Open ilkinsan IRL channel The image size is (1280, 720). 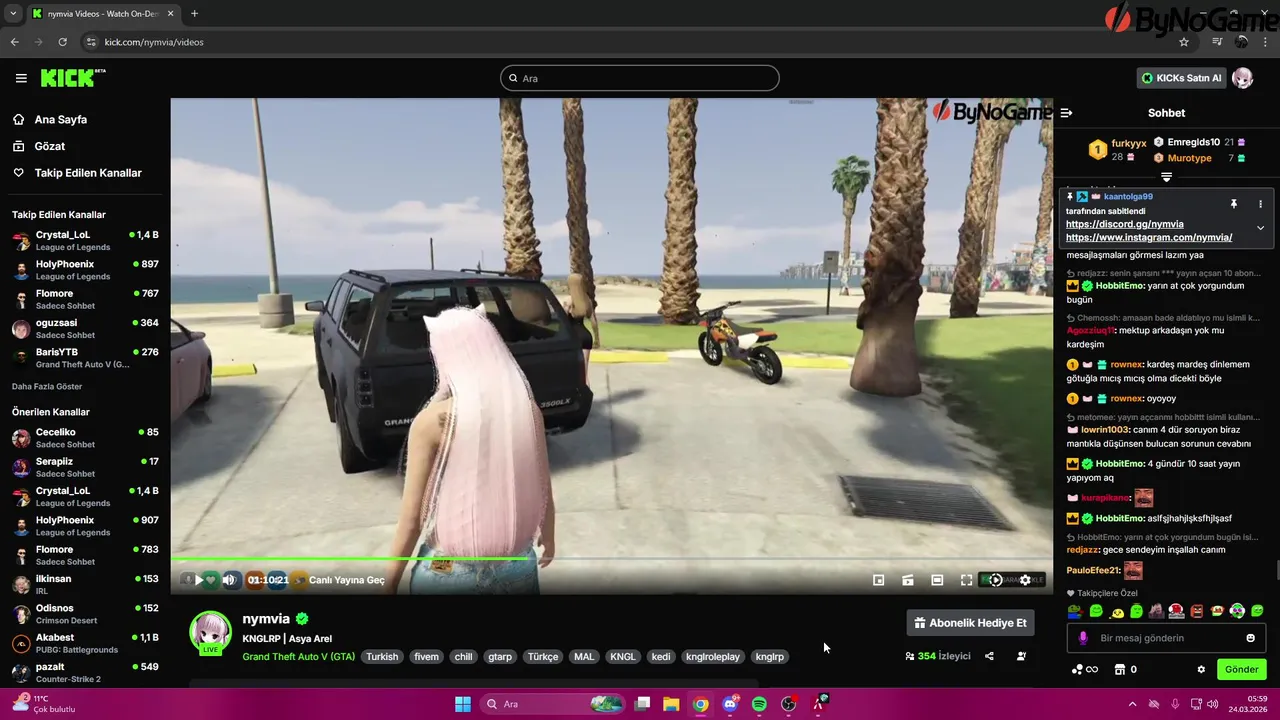(85, 584)
